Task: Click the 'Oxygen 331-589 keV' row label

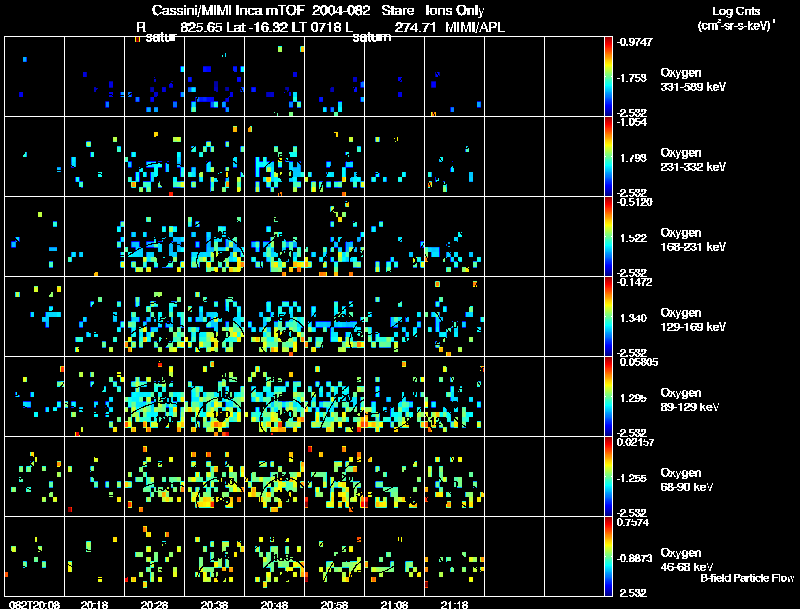Action: pyautogui.click(x=693, y=80)
